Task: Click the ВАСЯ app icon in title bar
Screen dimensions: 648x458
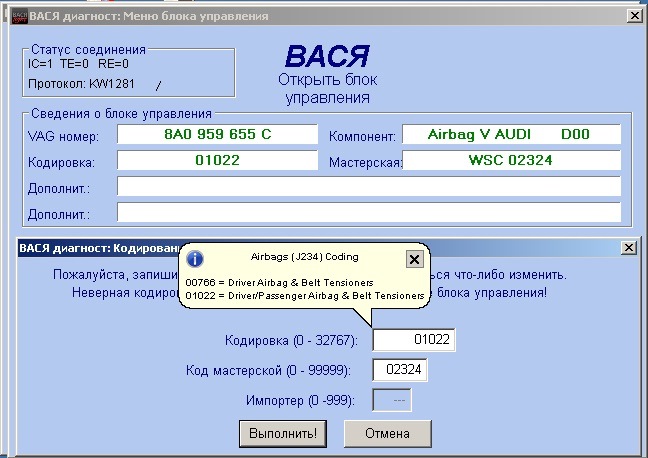Action: tap(19, 16)
